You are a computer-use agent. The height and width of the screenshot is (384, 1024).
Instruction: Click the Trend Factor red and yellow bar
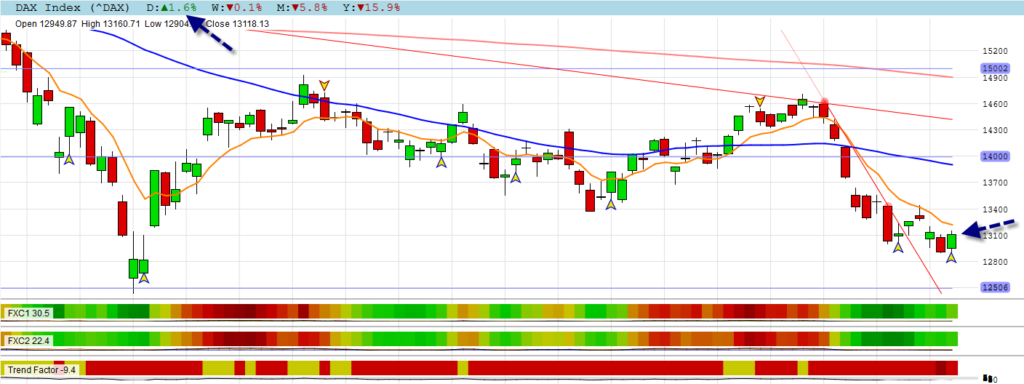click(479, 368)
